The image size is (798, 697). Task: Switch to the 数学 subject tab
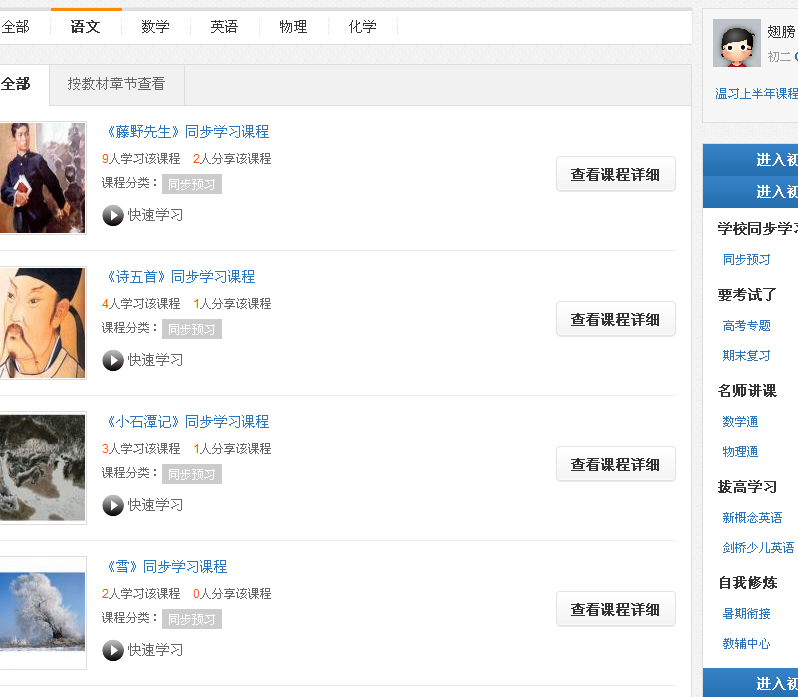[155, 27]
